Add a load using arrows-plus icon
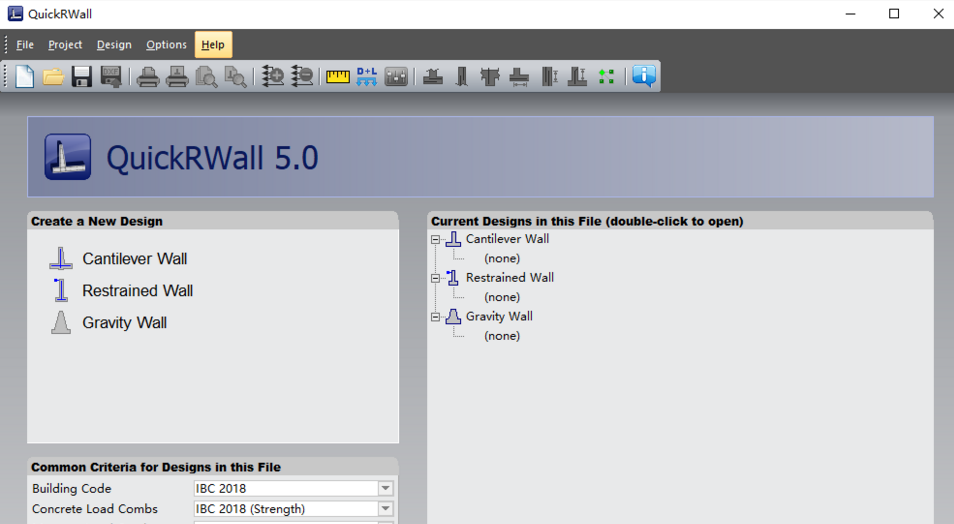The width and height of the screenshot is (954, 524). pyautogui.click(x=273, y=77)
